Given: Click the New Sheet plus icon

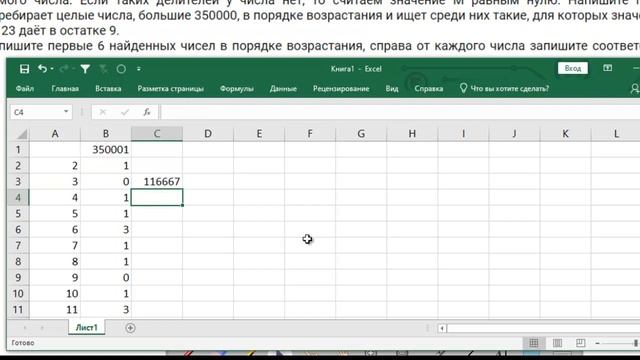Looking at the screenshot, I should (x=130, y=328).
